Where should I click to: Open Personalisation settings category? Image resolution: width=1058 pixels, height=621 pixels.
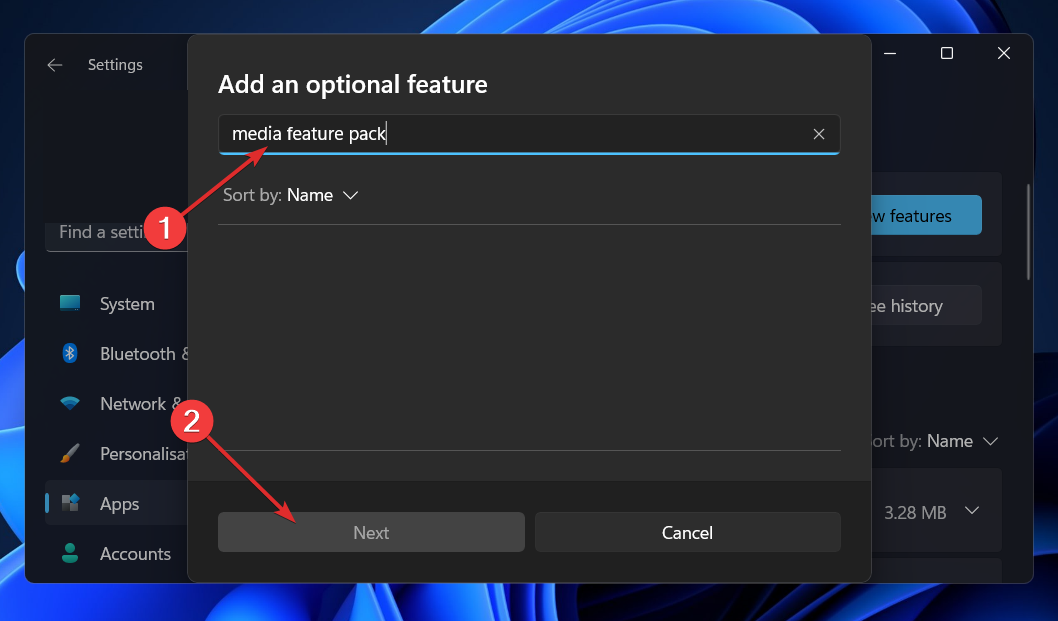coord(116,454)
